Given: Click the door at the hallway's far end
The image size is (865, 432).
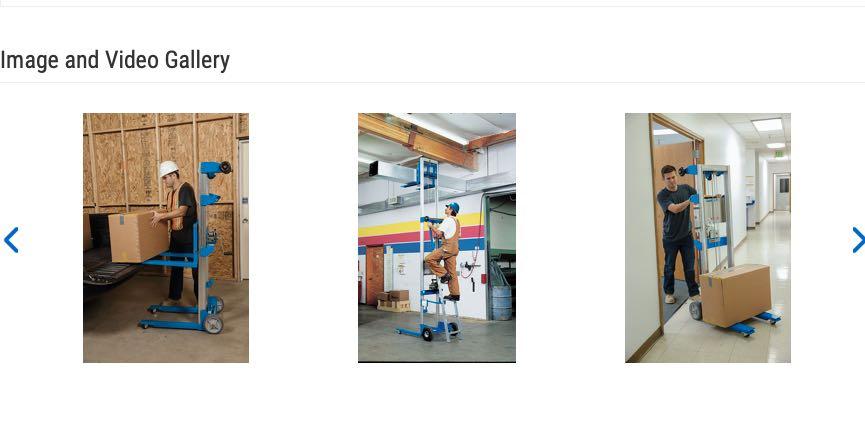Looking at the screenshot, I should coord(782,192).
